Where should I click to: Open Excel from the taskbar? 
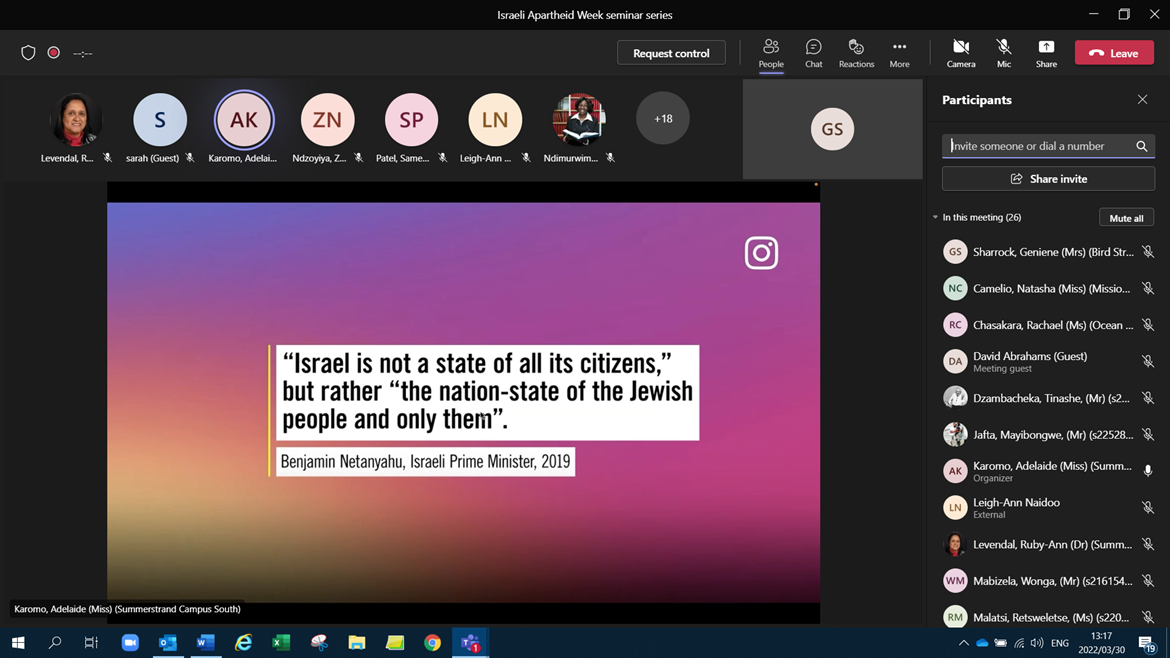tap(281, 642)
